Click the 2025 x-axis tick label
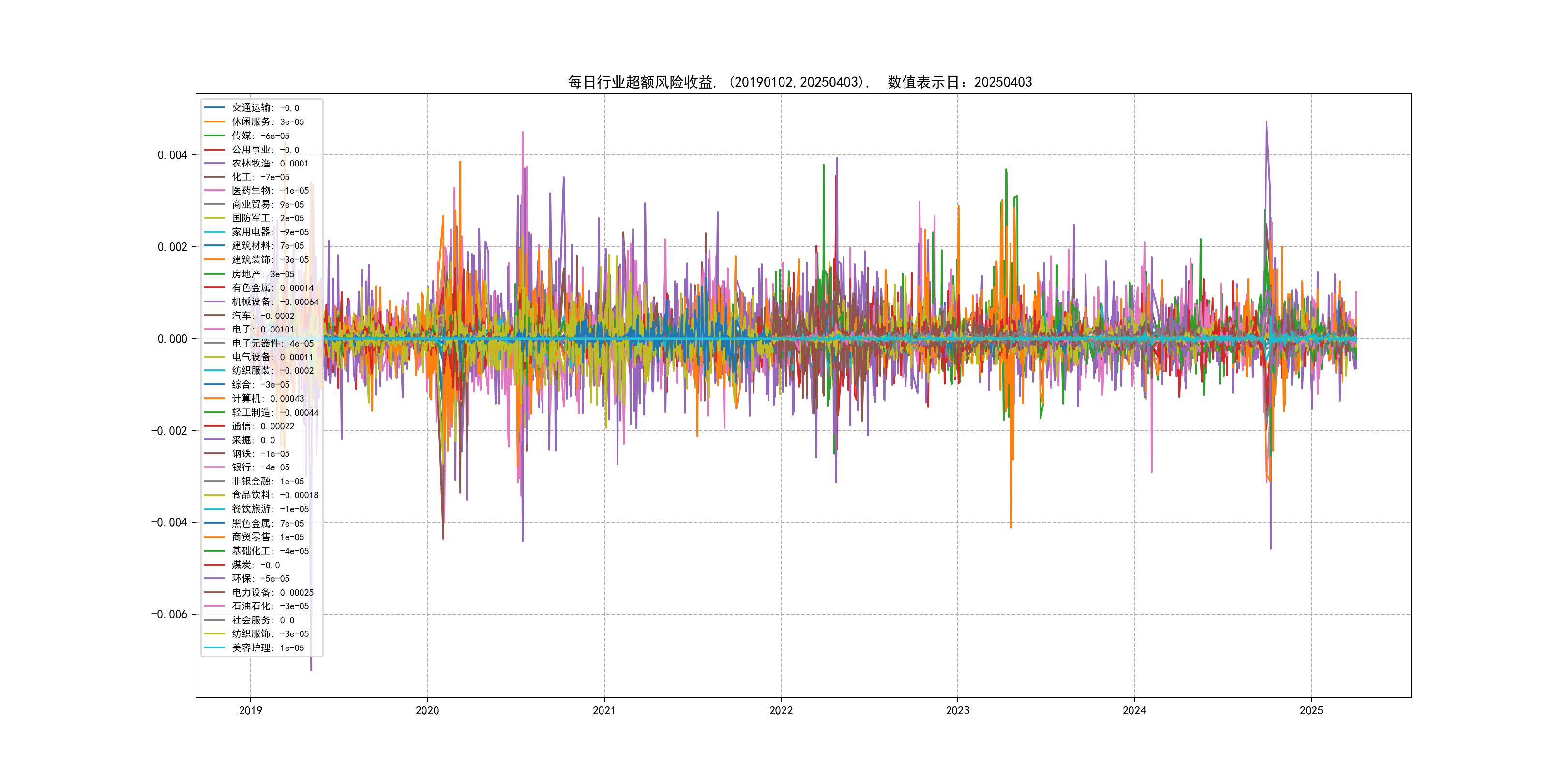The width and height of the screenshot is (1568, 784). (x=1311, y=710)
